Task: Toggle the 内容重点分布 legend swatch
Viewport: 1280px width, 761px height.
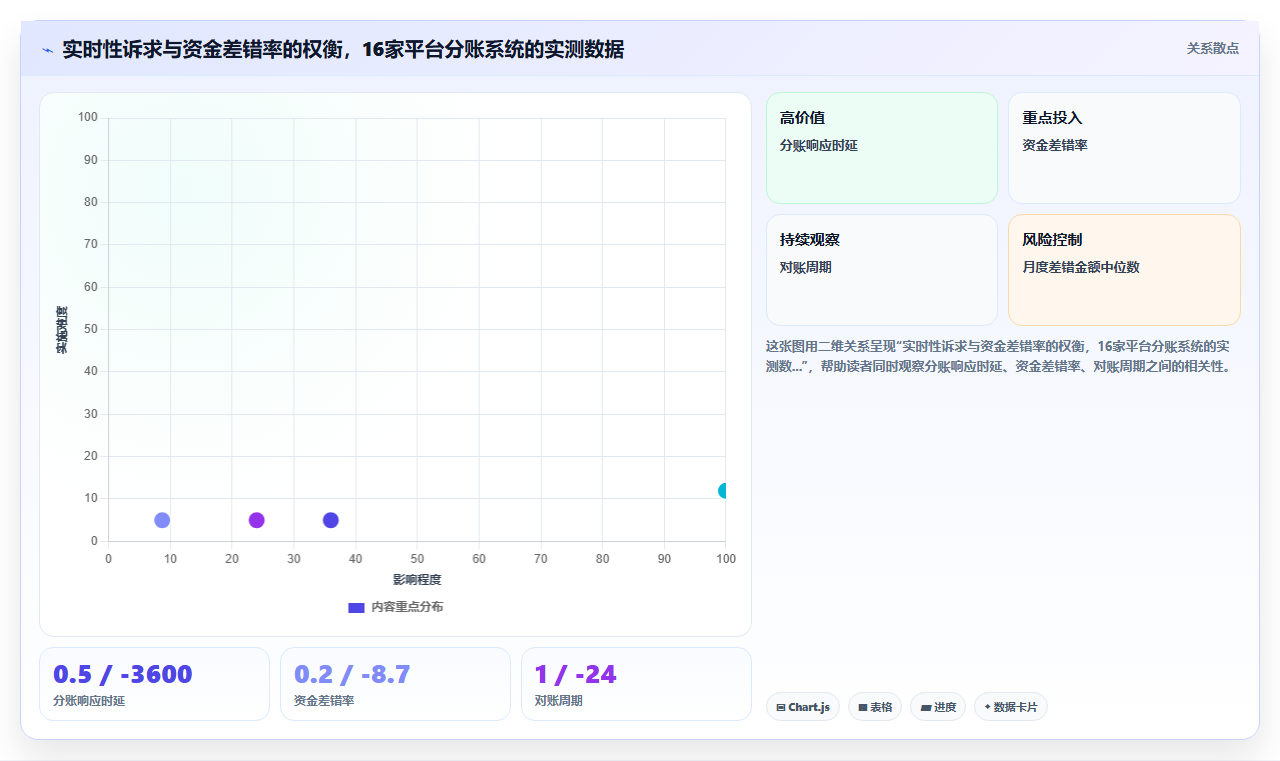Action: click(x=356, y=607)
